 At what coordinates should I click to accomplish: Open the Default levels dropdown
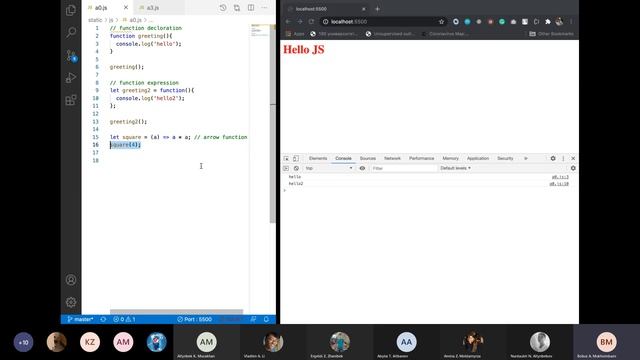[456, 168]
